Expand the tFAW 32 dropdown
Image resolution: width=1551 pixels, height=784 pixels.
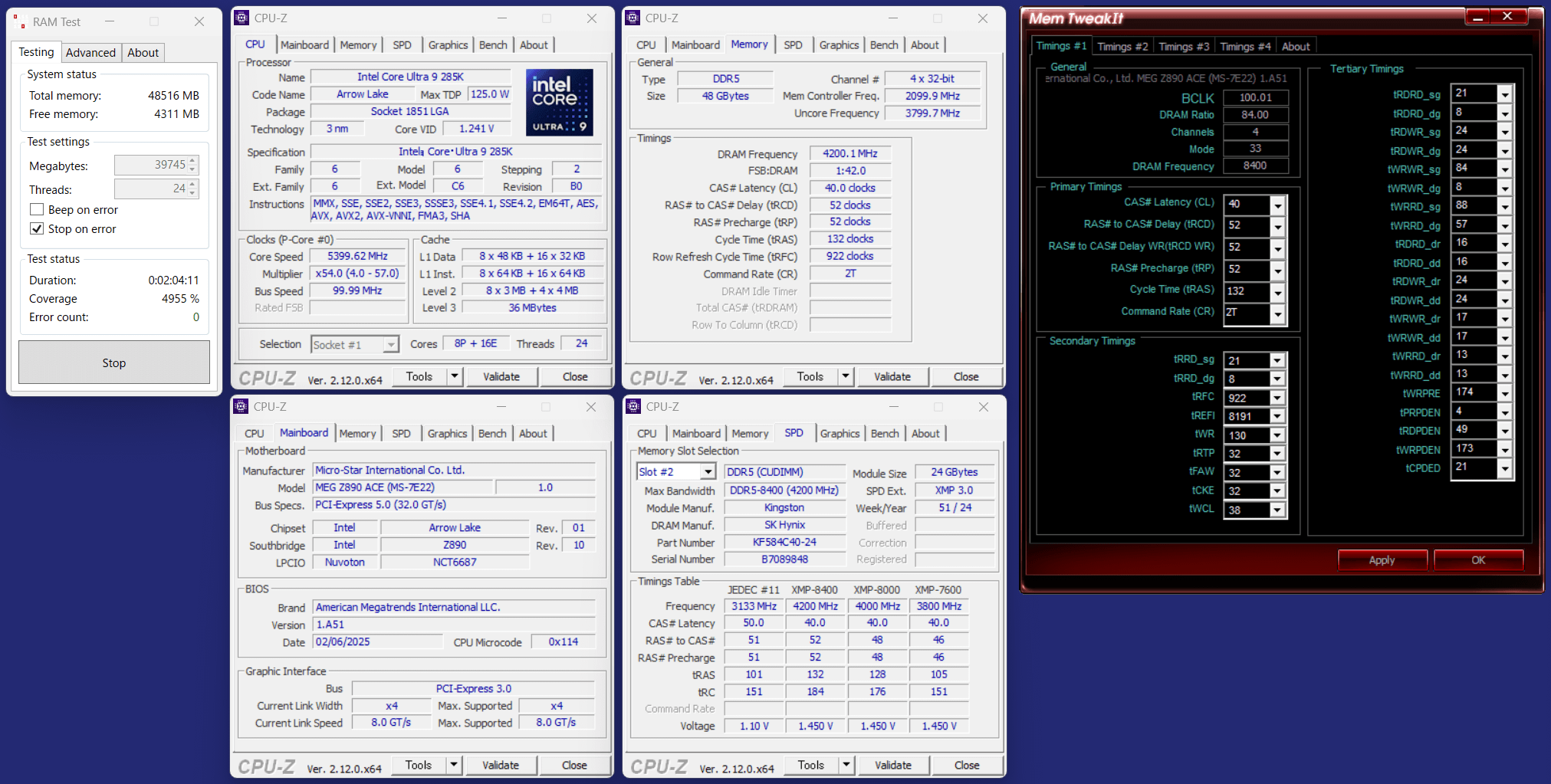[x=1277, y=472]
